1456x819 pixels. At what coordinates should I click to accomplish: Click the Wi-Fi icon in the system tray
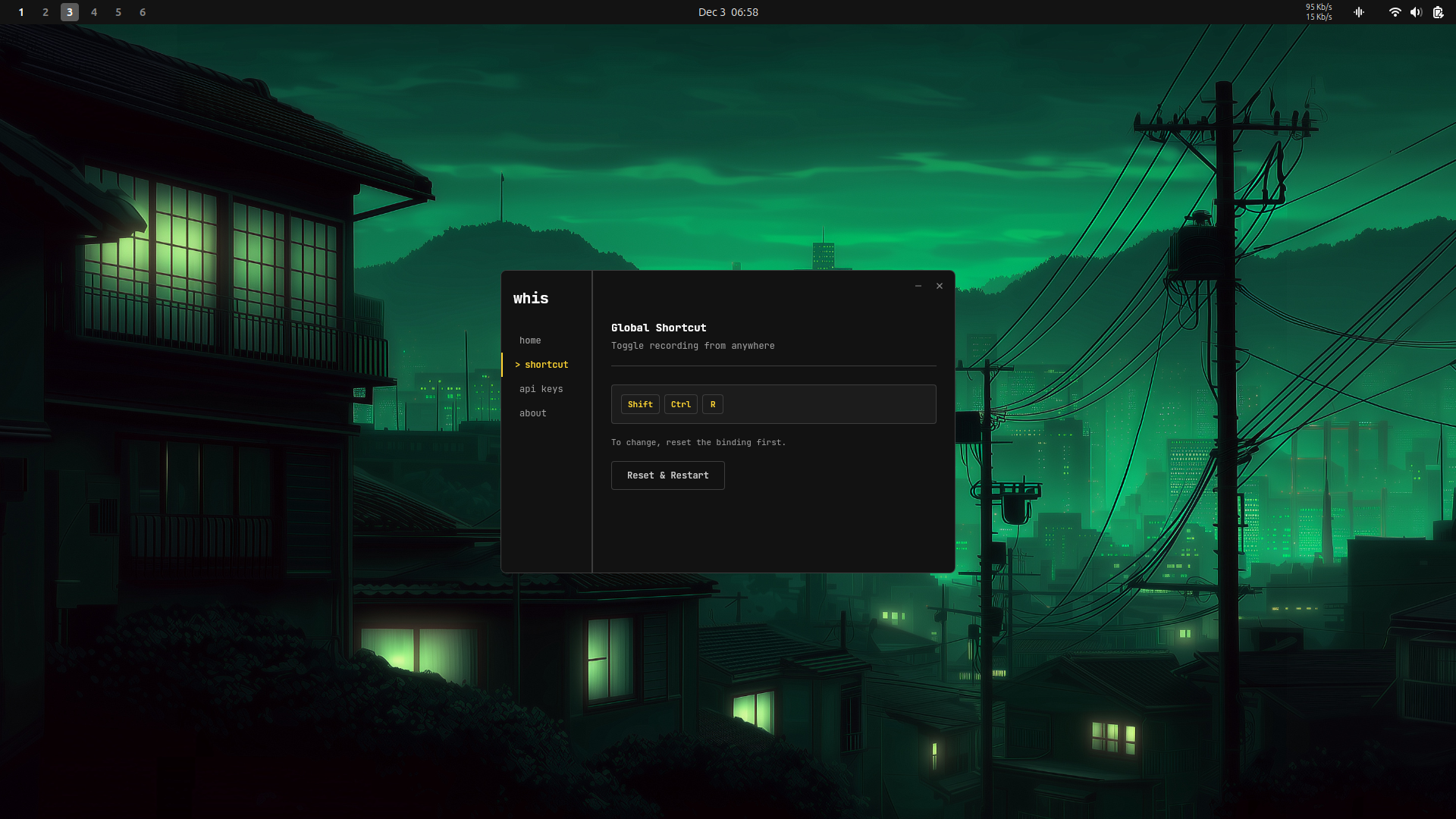[x=1395, y=12]
